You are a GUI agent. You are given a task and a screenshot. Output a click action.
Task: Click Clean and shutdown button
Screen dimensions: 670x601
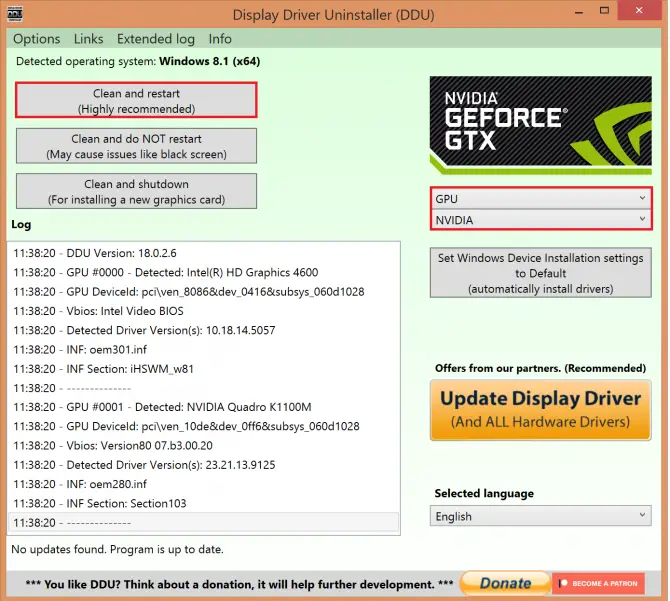coord(136,191)
